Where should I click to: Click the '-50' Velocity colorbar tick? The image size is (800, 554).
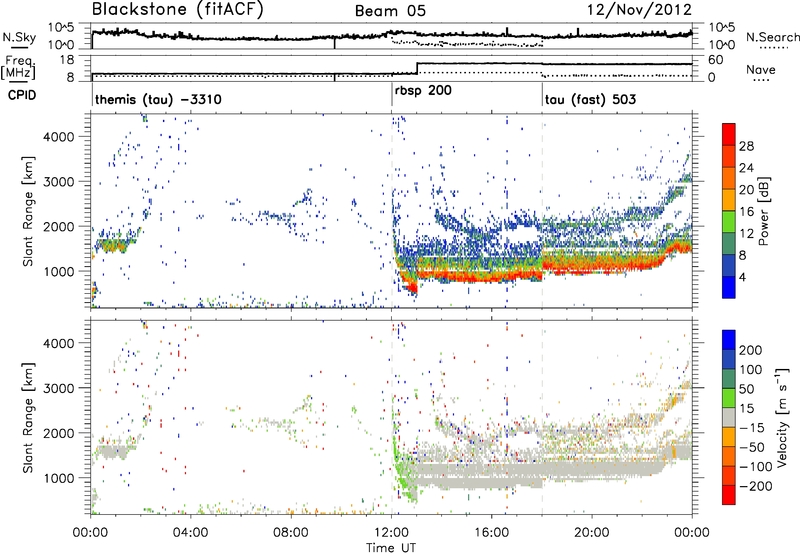tap(753, 447)
